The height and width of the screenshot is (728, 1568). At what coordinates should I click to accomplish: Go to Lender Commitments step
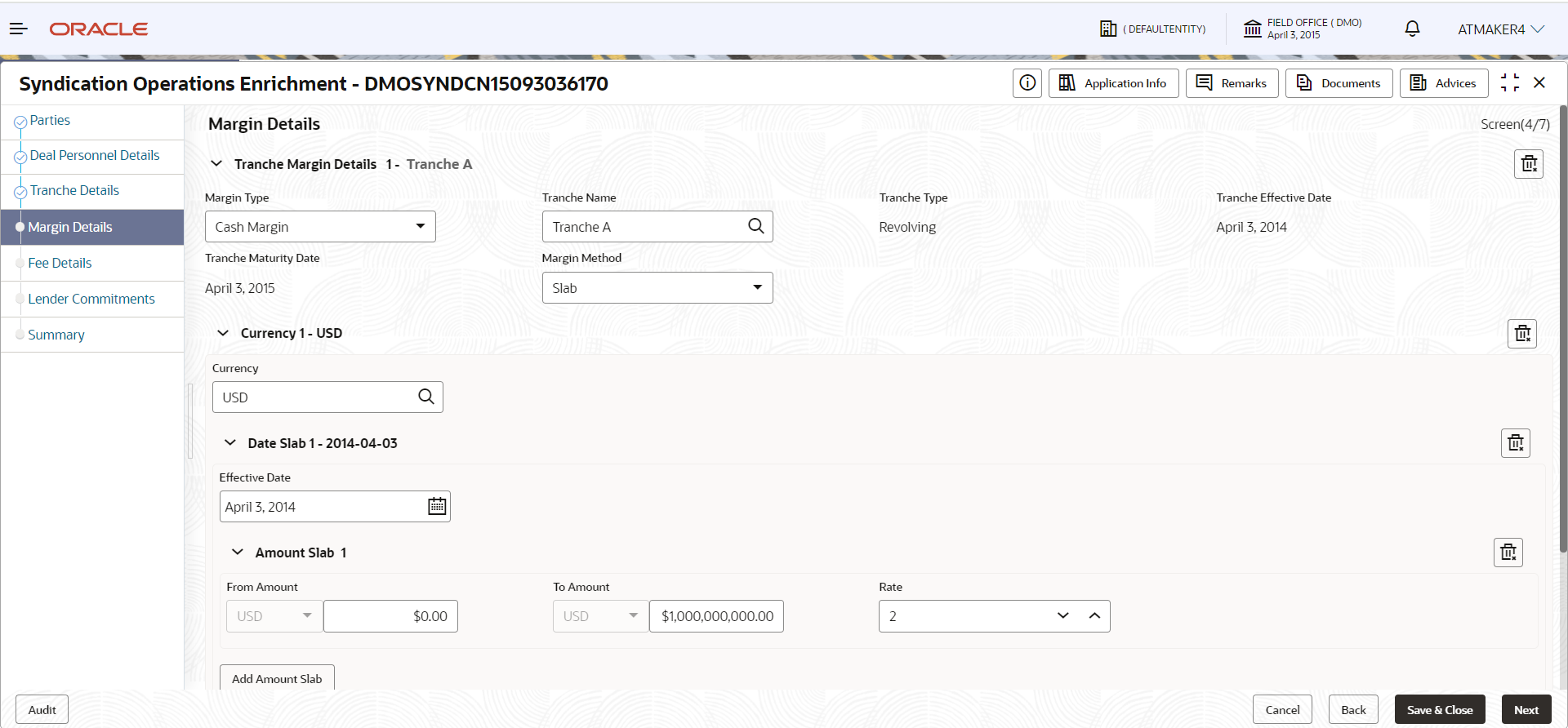(x=91, y=299)
